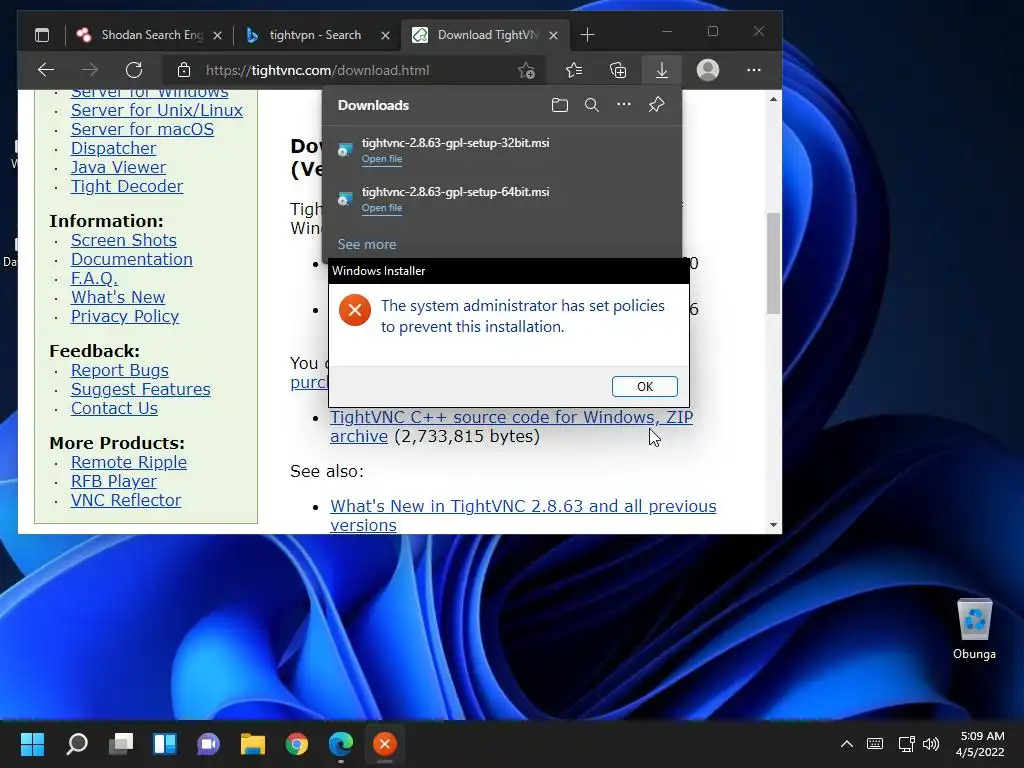1024x768 pixels.
Task: Open File Explorer from the taskbar
Action: pos(253,744)
